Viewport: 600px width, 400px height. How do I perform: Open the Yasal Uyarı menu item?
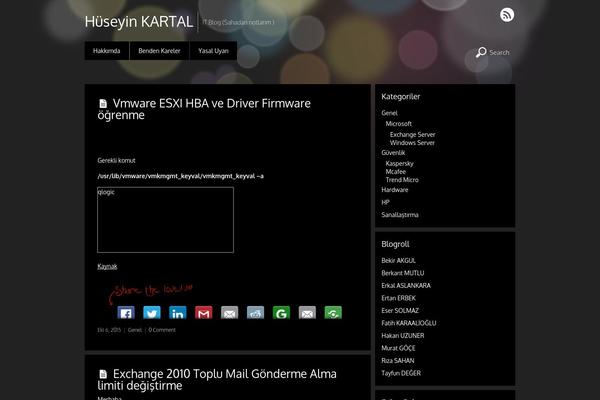tap(213, 51)
